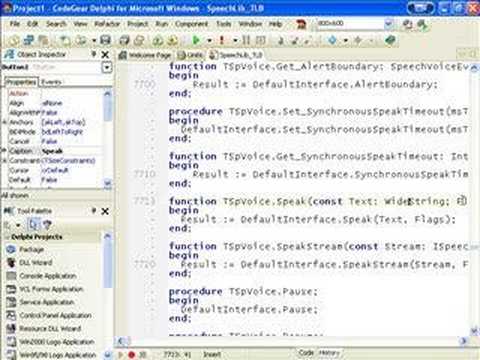Open the dropdown arrow beside red exclamation icon
Image resolution: width=480 pixels, height=360 pixels.
tap(235, 41)
